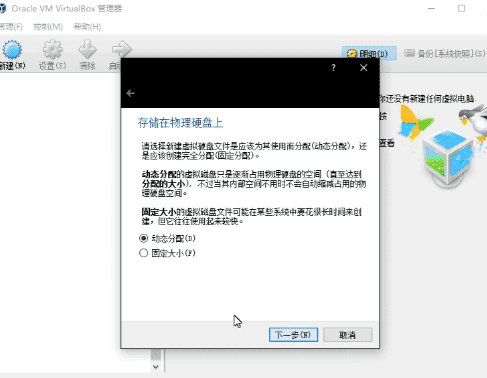Close the disk creation dialog
The height and width of the screenshot is (378, 487).
(x=364, y=68)
